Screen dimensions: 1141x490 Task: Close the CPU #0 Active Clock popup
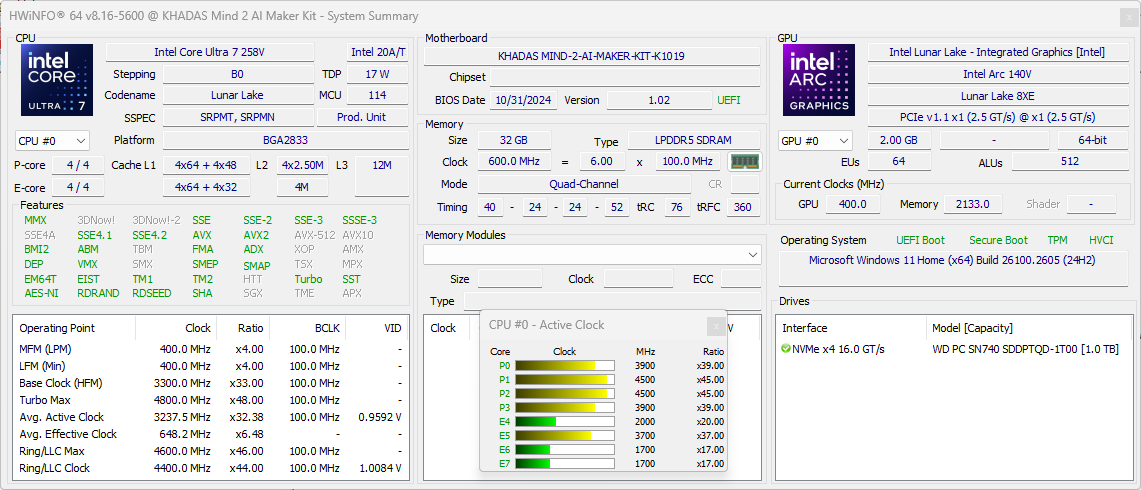[x=716, y=325]
